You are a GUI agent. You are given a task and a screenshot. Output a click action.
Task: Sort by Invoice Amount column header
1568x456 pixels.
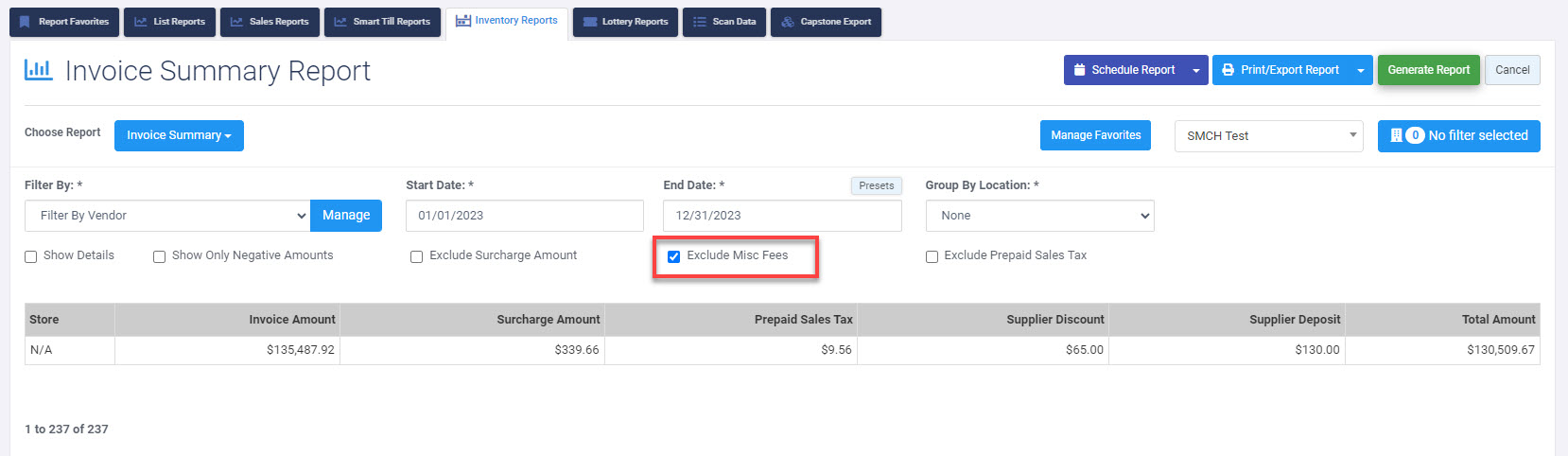point(227,320)
